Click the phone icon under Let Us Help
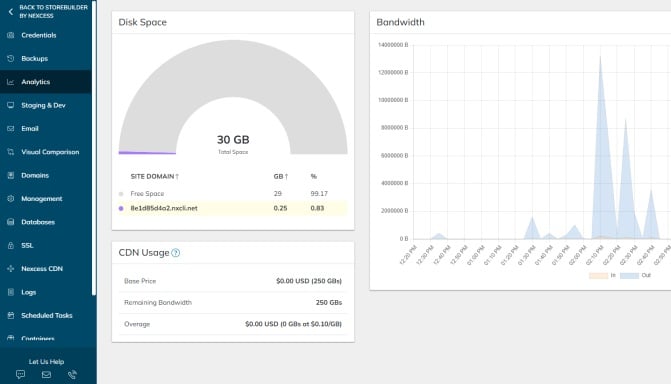The height and width of the screenshot is (384, 671). tap(72, 375)
